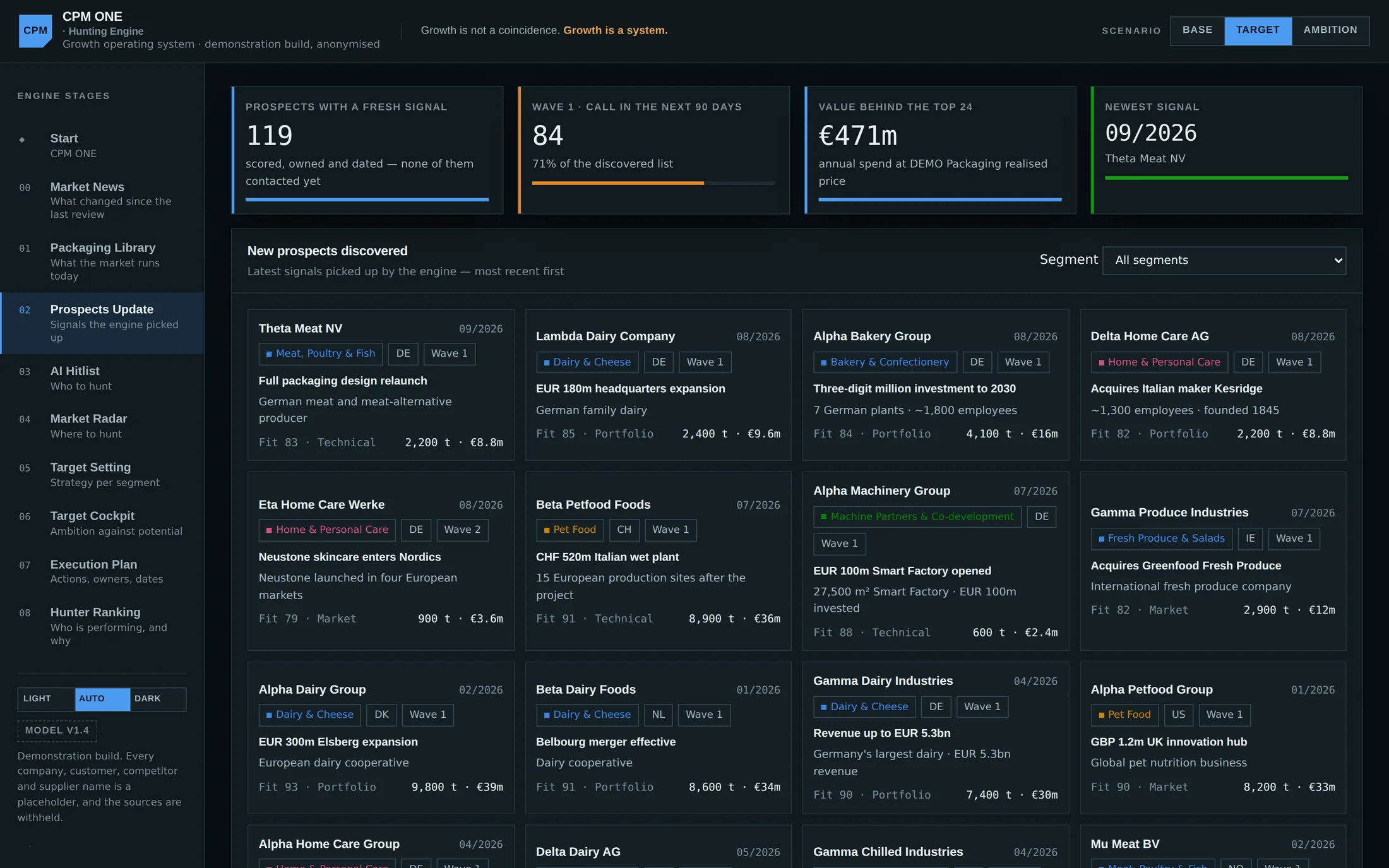The height and width of the screenshot is (868, 1389).
Task: Click the Prospects with a fresh signal card
Action: (x=367, y=150)
